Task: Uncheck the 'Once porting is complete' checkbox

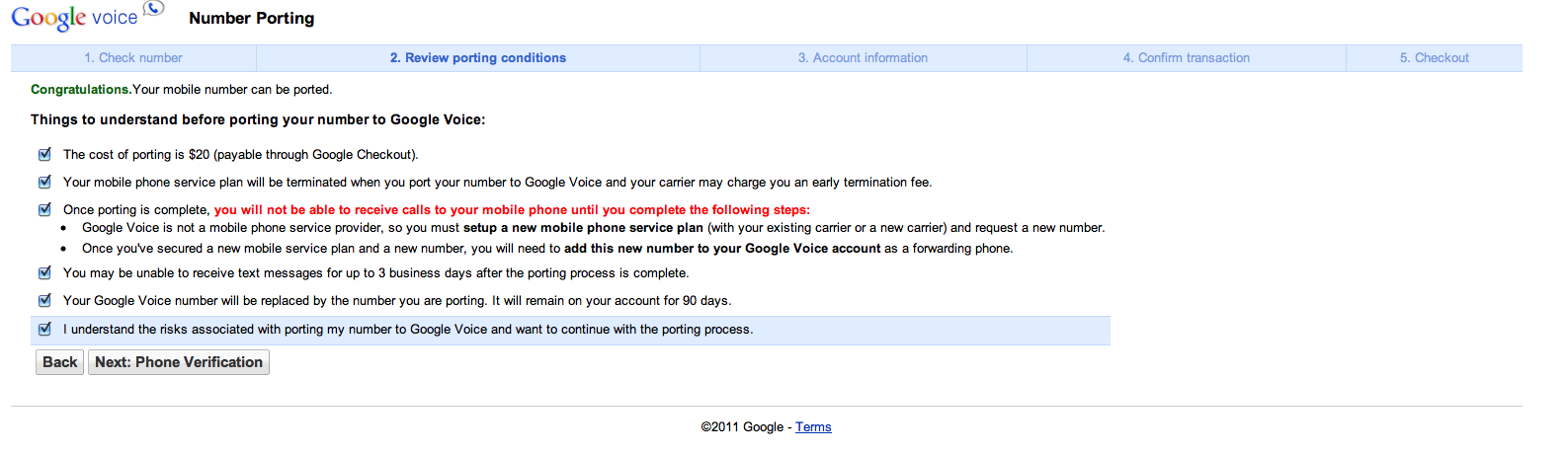Action: click(44, 209)
